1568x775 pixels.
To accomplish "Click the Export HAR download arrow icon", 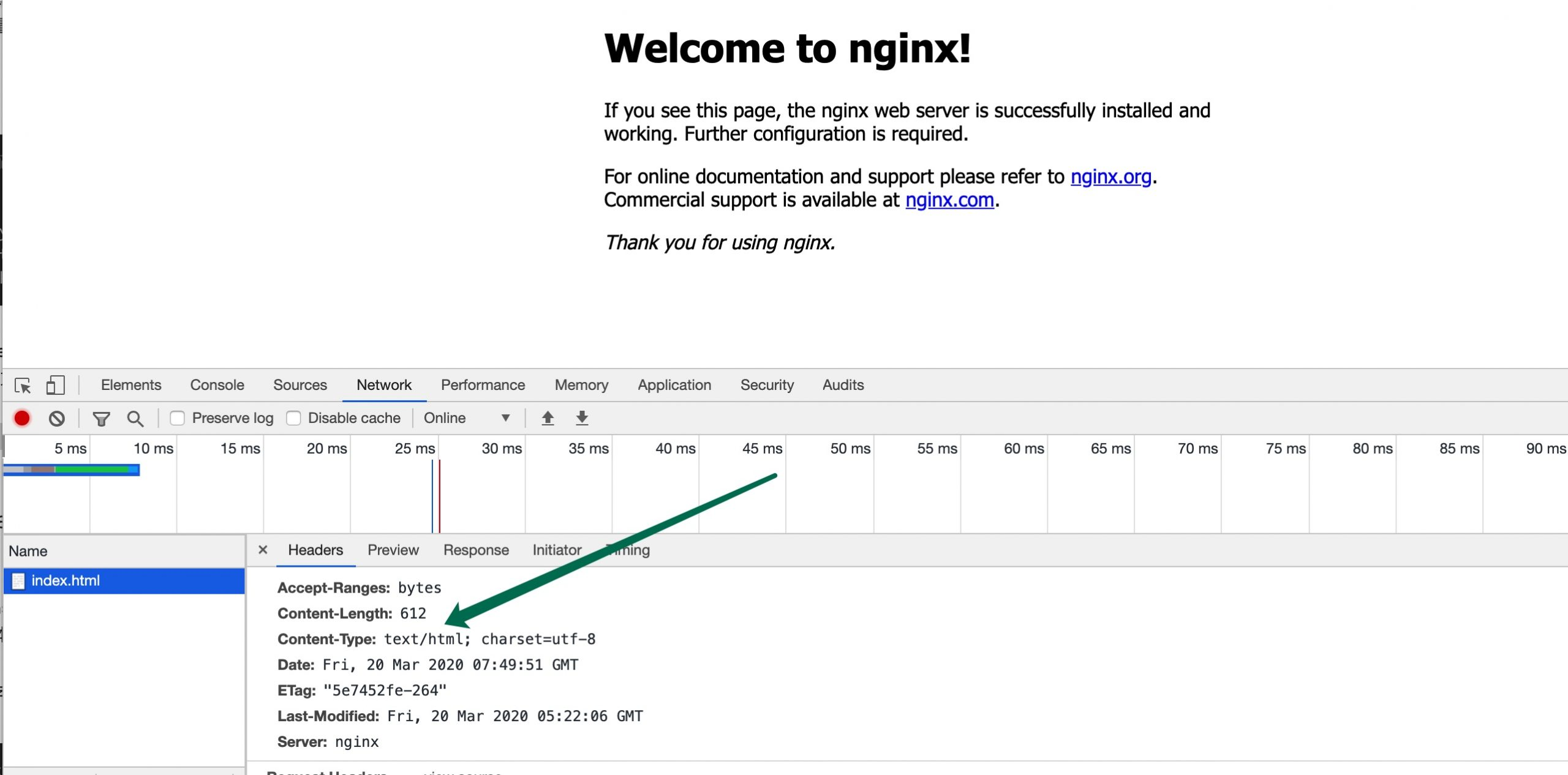I will (582, 418).
